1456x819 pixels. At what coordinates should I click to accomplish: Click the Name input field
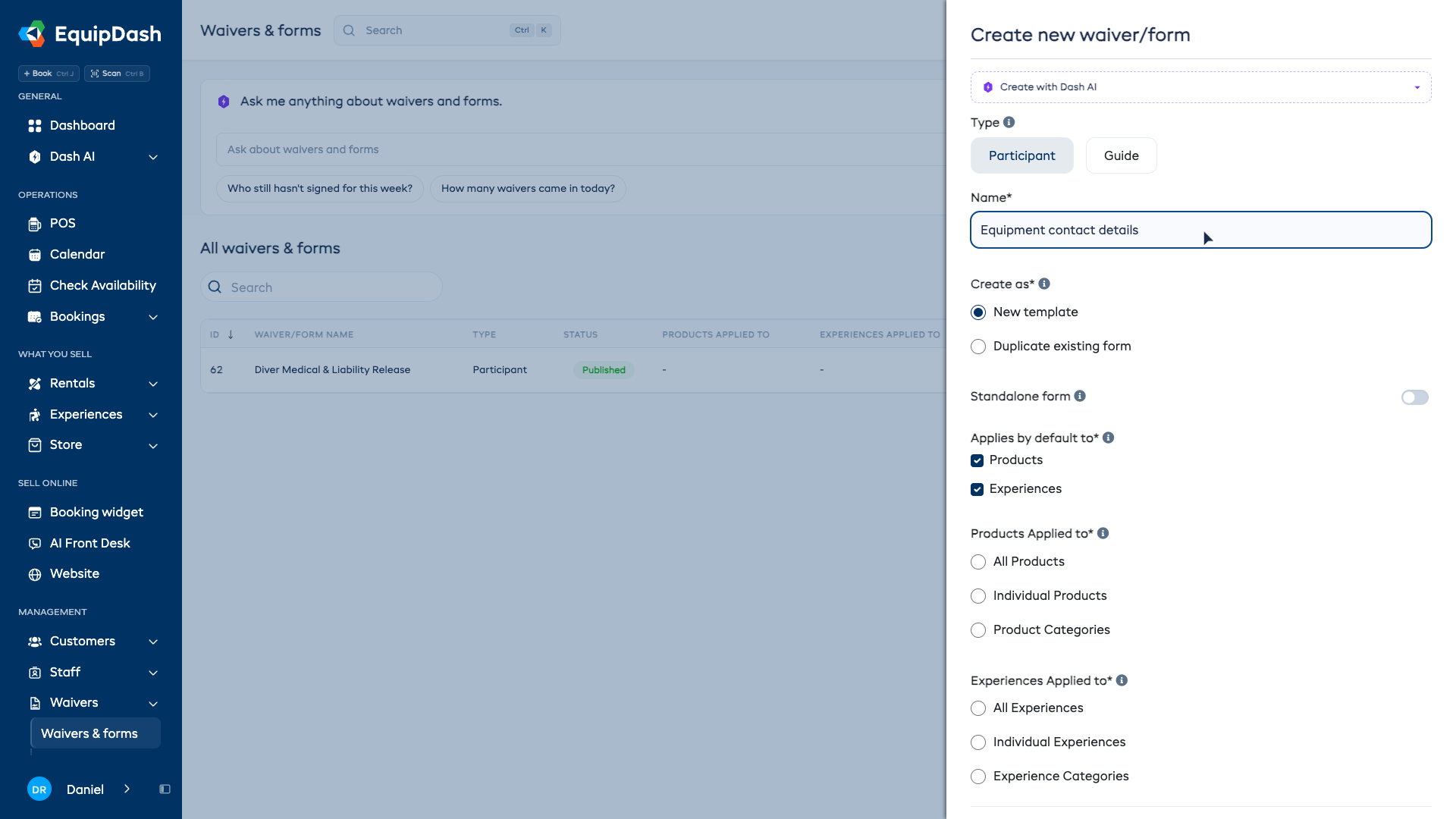pos(1201,230)
